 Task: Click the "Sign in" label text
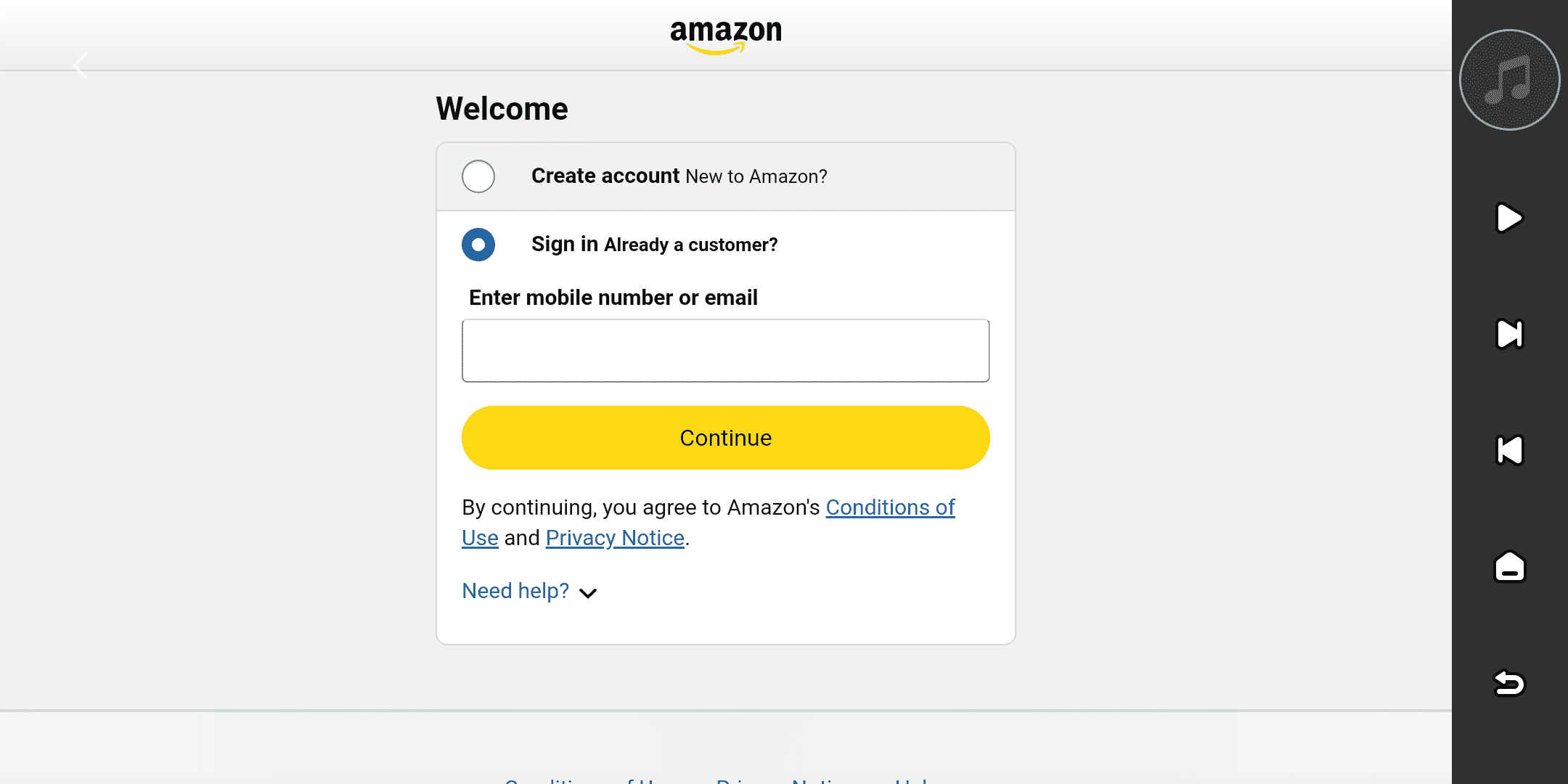tap(565, 245)
